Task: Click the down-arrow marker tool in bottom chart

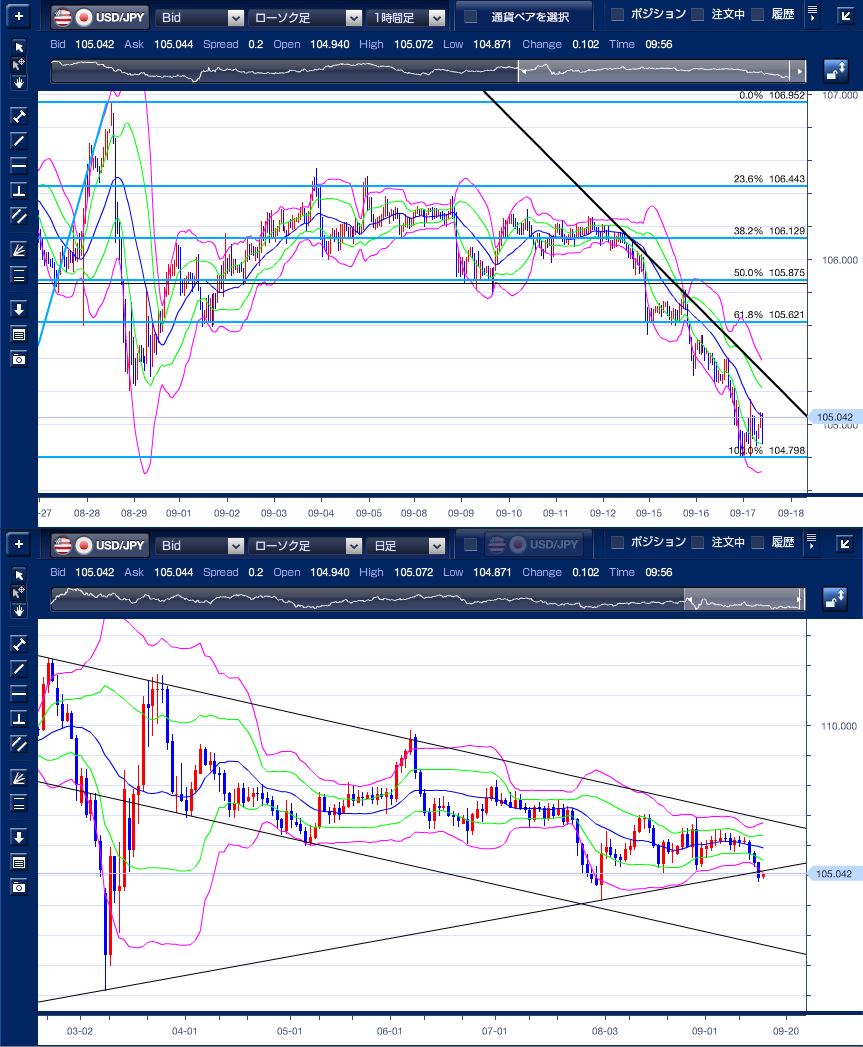Action: 18,837
